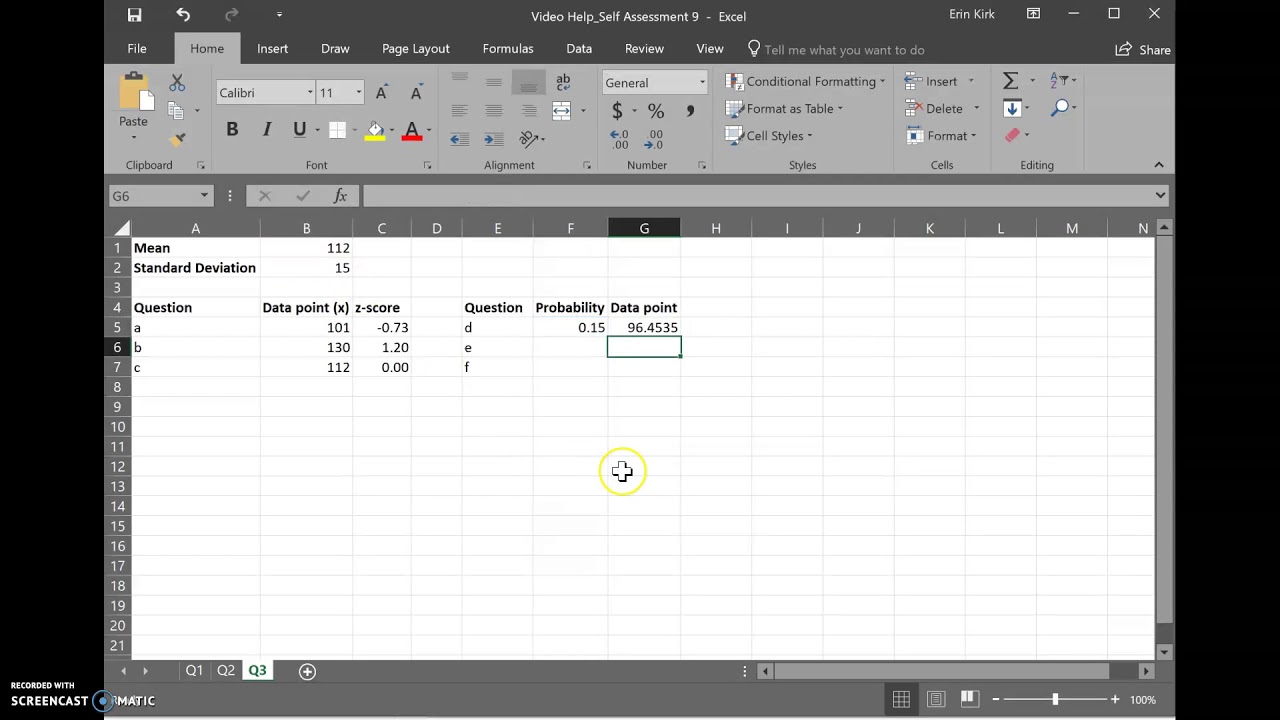Adjust the zoom slider handle
Image resolution: width=1280 pixels, height=720 pixels.
[1055, 700]
